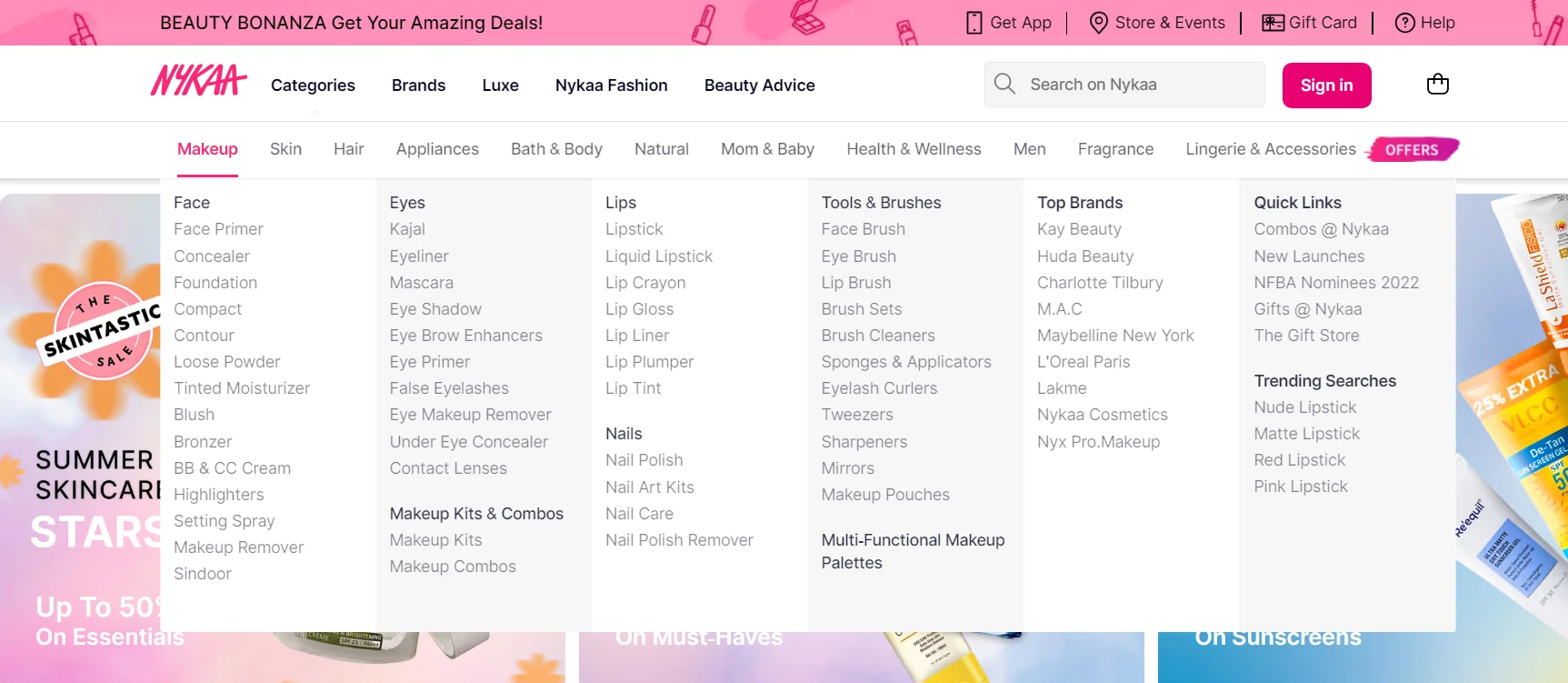The width and height of the screenshot is (1568, 683).
Task: Click the Sign in button
Action: coord(1327,85)
